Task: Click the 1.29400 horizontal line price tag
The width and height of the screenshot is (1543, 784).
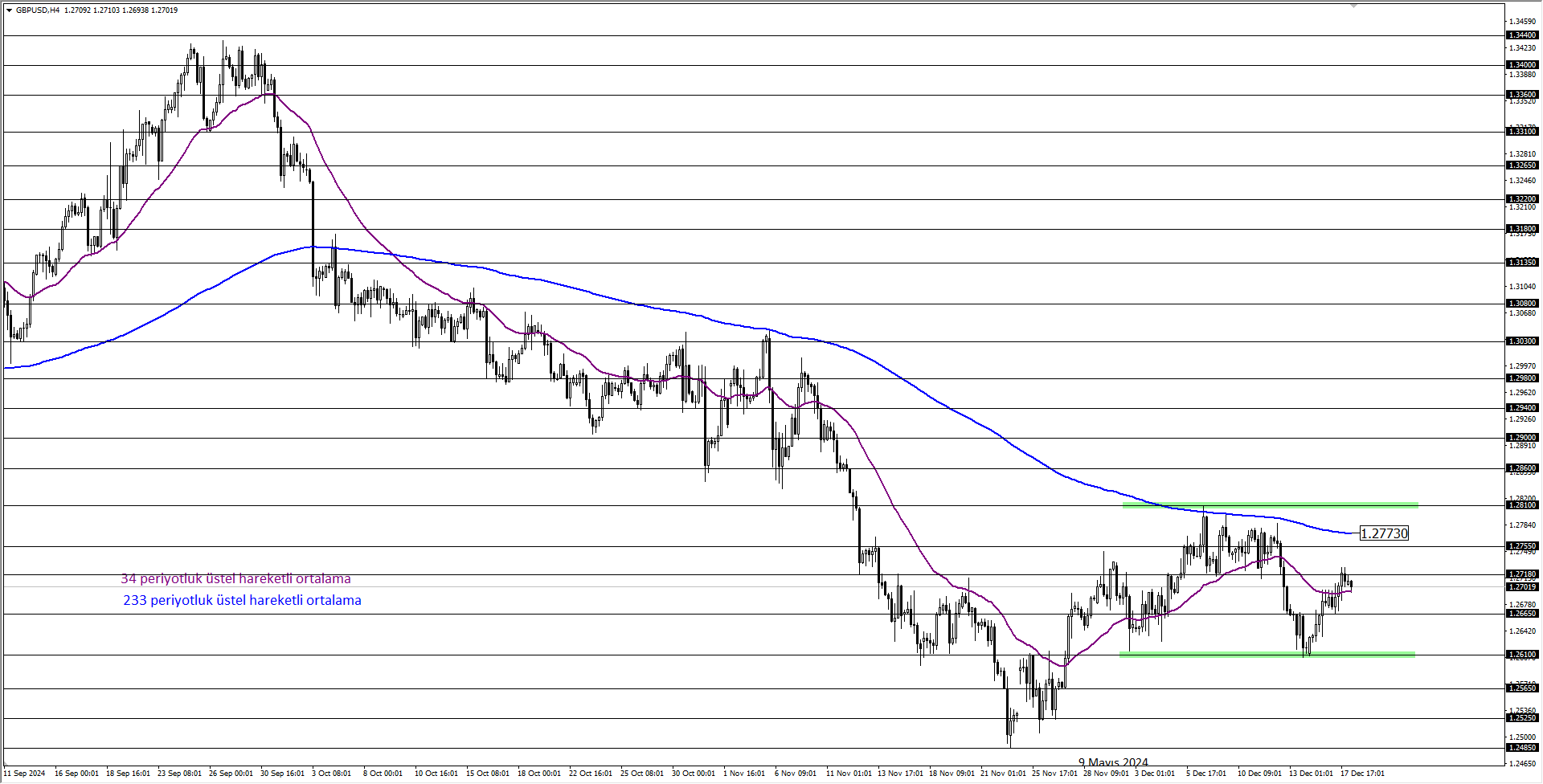Action: (x=1522, y=408)
